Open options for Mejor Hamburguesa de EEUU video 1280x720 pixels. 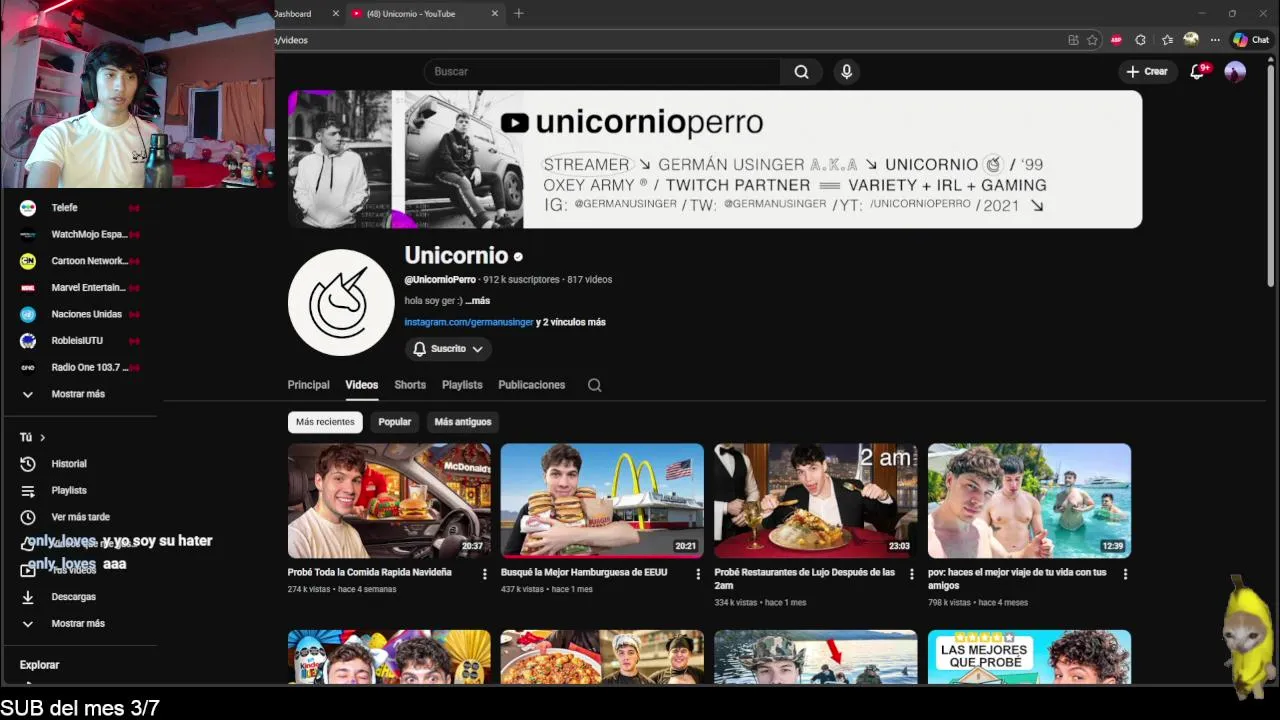pyautogui.click(x=698, y=574)
